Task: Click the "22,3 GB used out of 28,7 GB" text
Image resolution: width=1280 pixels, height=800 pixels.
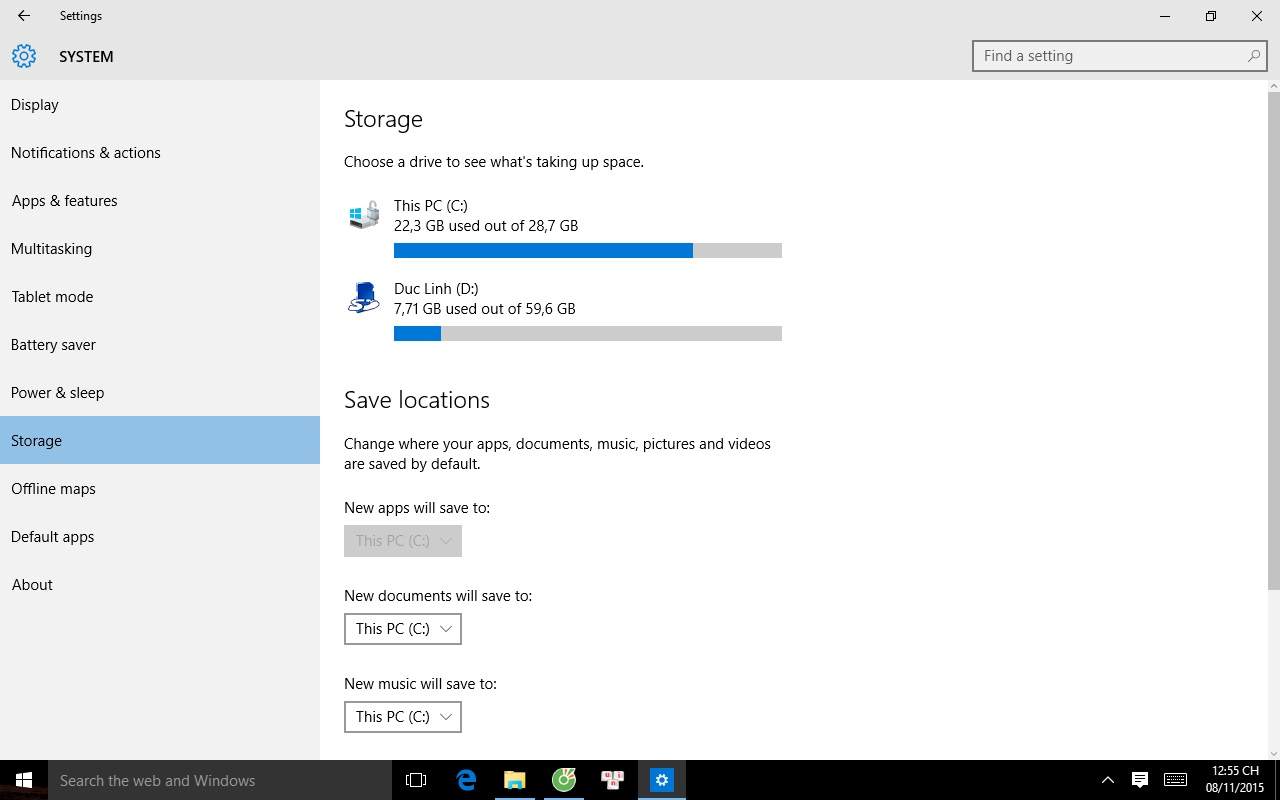Action: [x=486, y=226]
